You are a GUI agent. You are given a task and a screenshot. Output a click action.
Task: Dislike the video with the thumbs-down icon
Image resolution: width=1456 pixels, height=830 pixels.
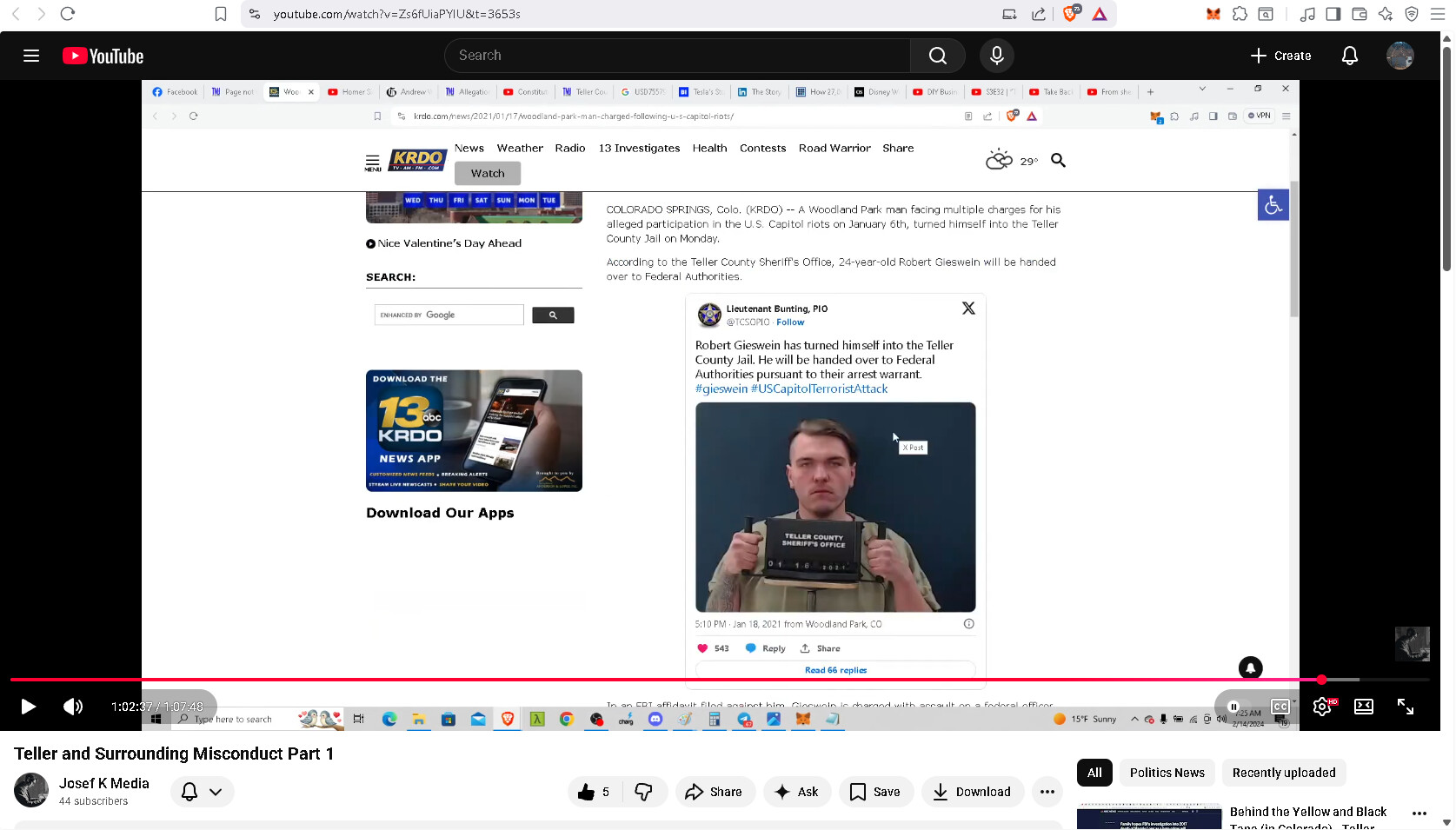(x=643, y=792)
